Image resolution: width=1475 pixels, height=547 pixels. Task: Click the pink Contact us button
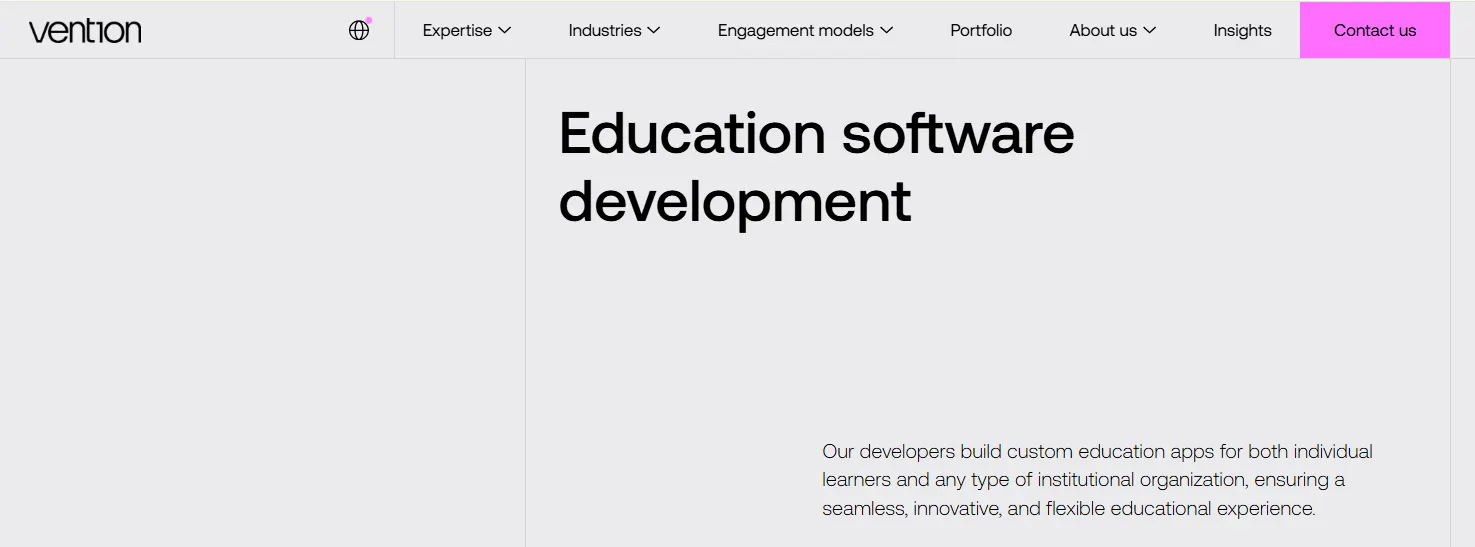1375,30
